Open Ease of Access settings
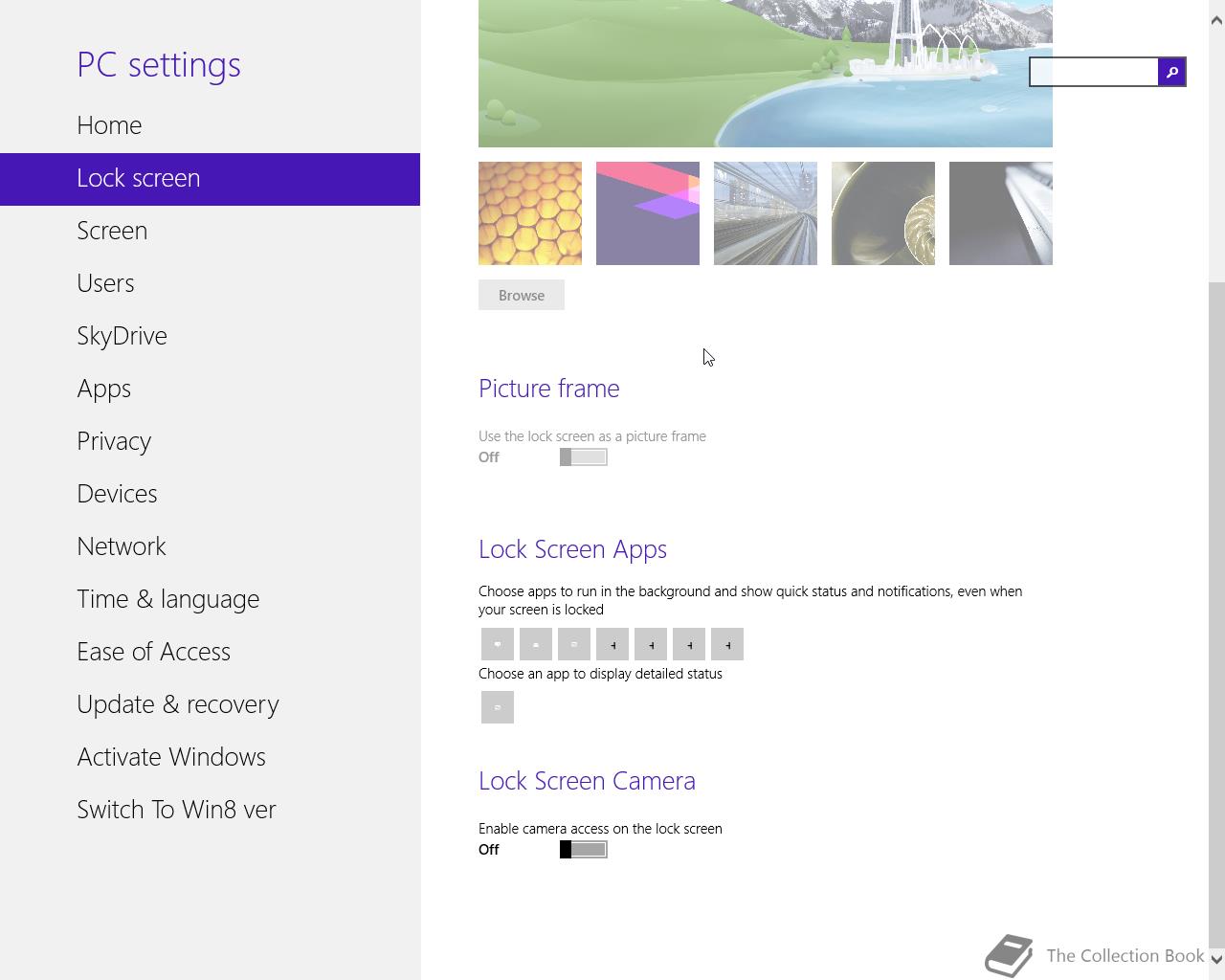 click(x=153, y=652)
